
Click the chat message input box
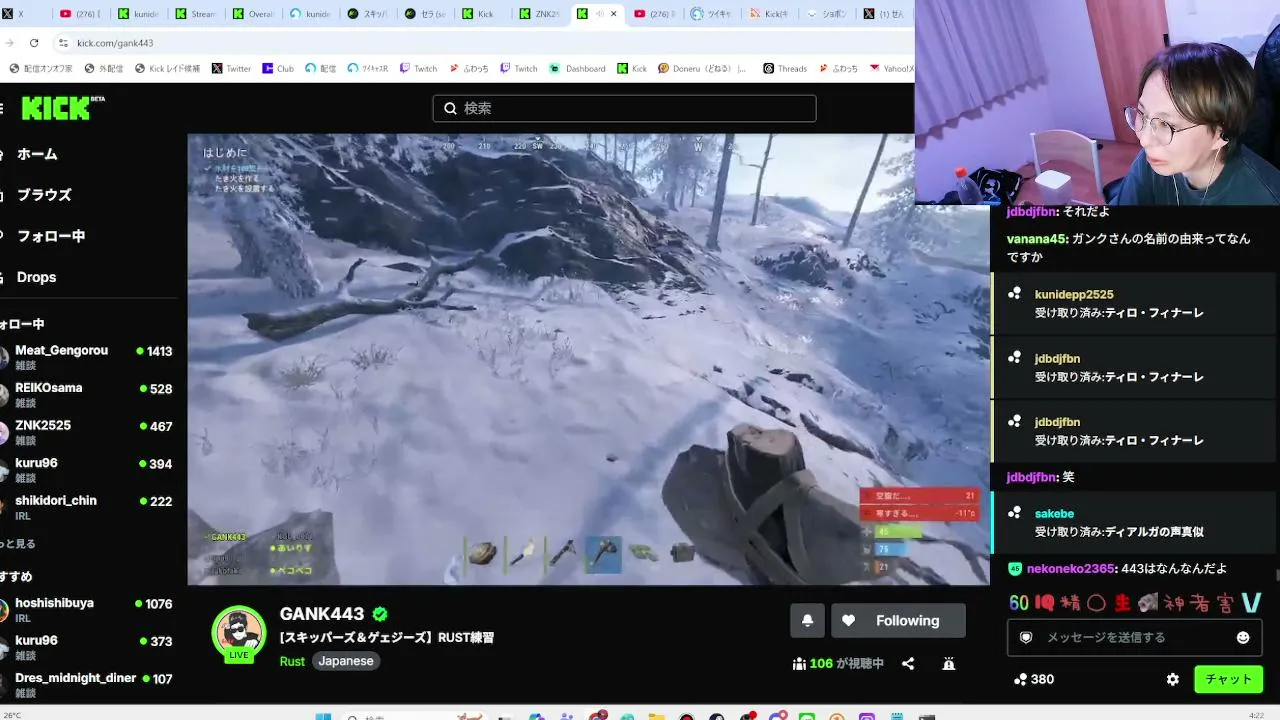click(x=1134, y=637)
